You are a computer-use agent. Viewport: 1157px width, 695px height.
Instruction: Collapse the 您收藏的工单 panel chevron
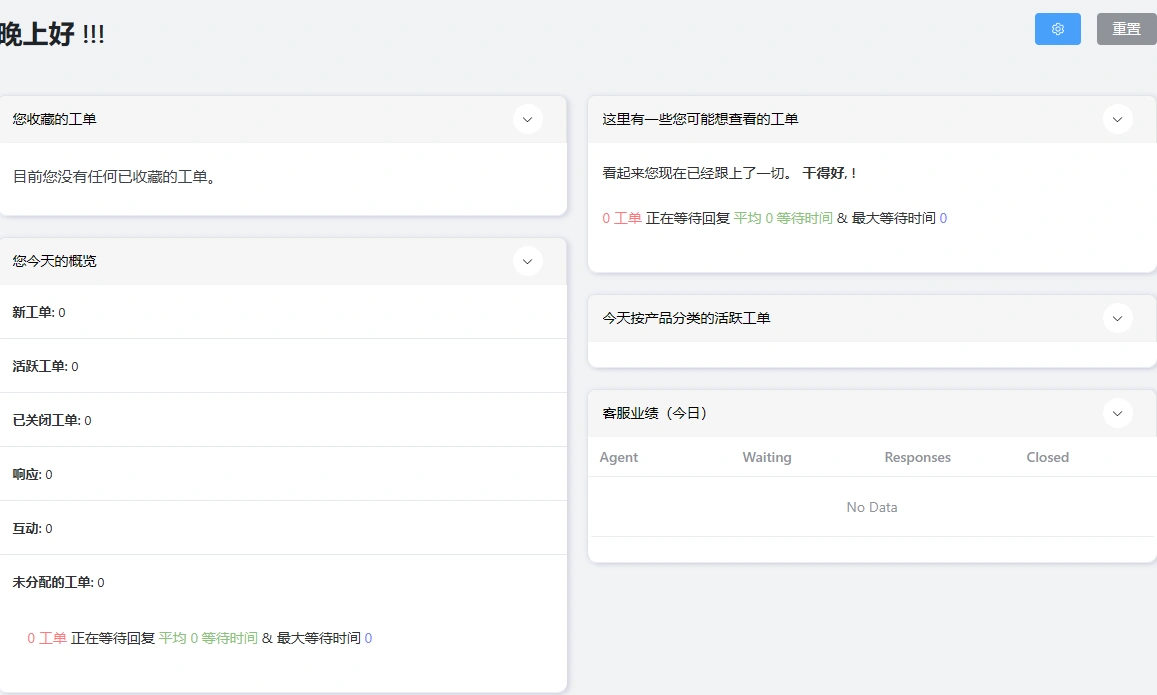[527, 119]
